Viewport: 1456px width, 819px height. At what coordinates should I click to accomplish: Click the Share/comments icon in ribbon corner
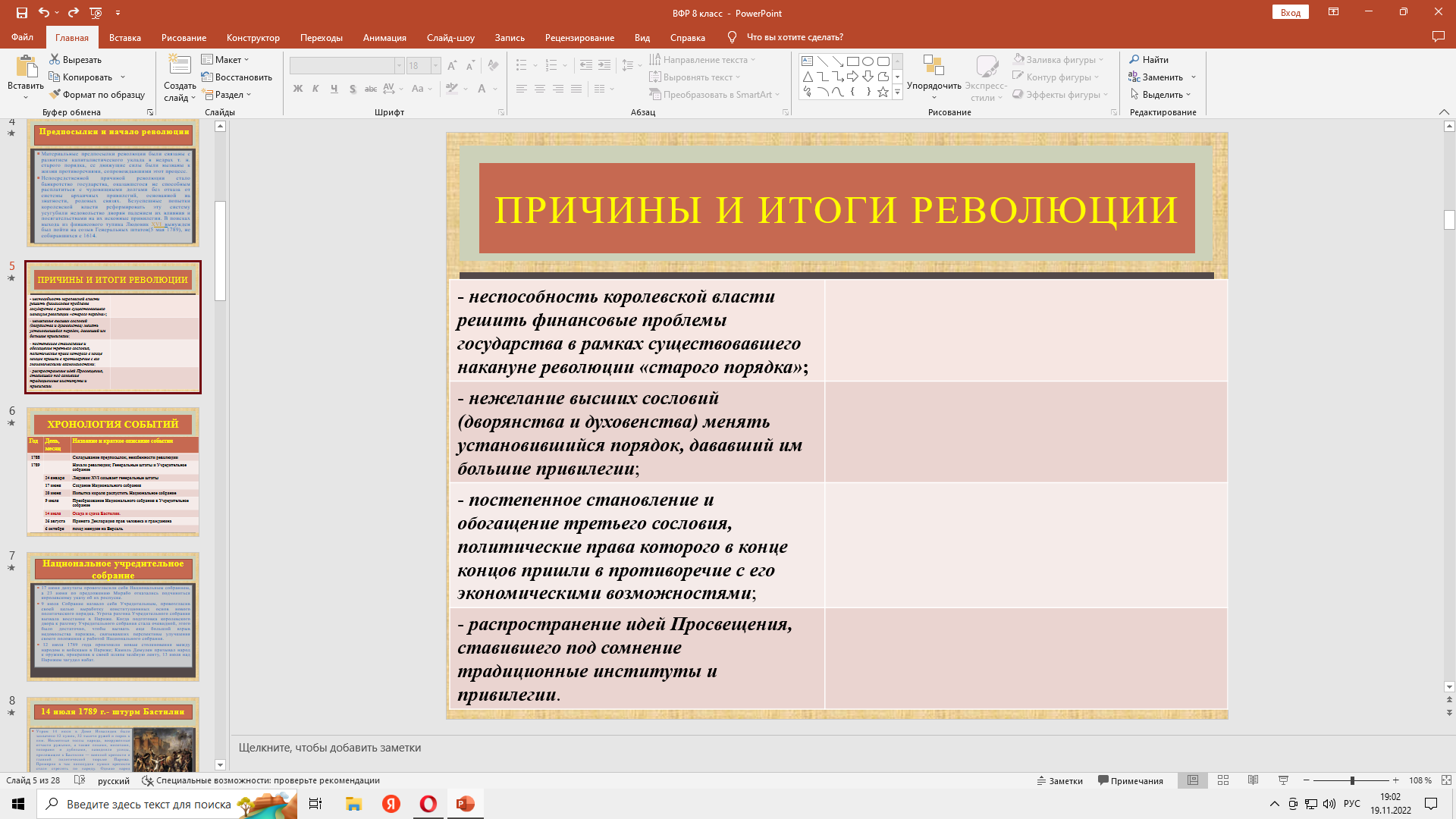click(1438, 36)
